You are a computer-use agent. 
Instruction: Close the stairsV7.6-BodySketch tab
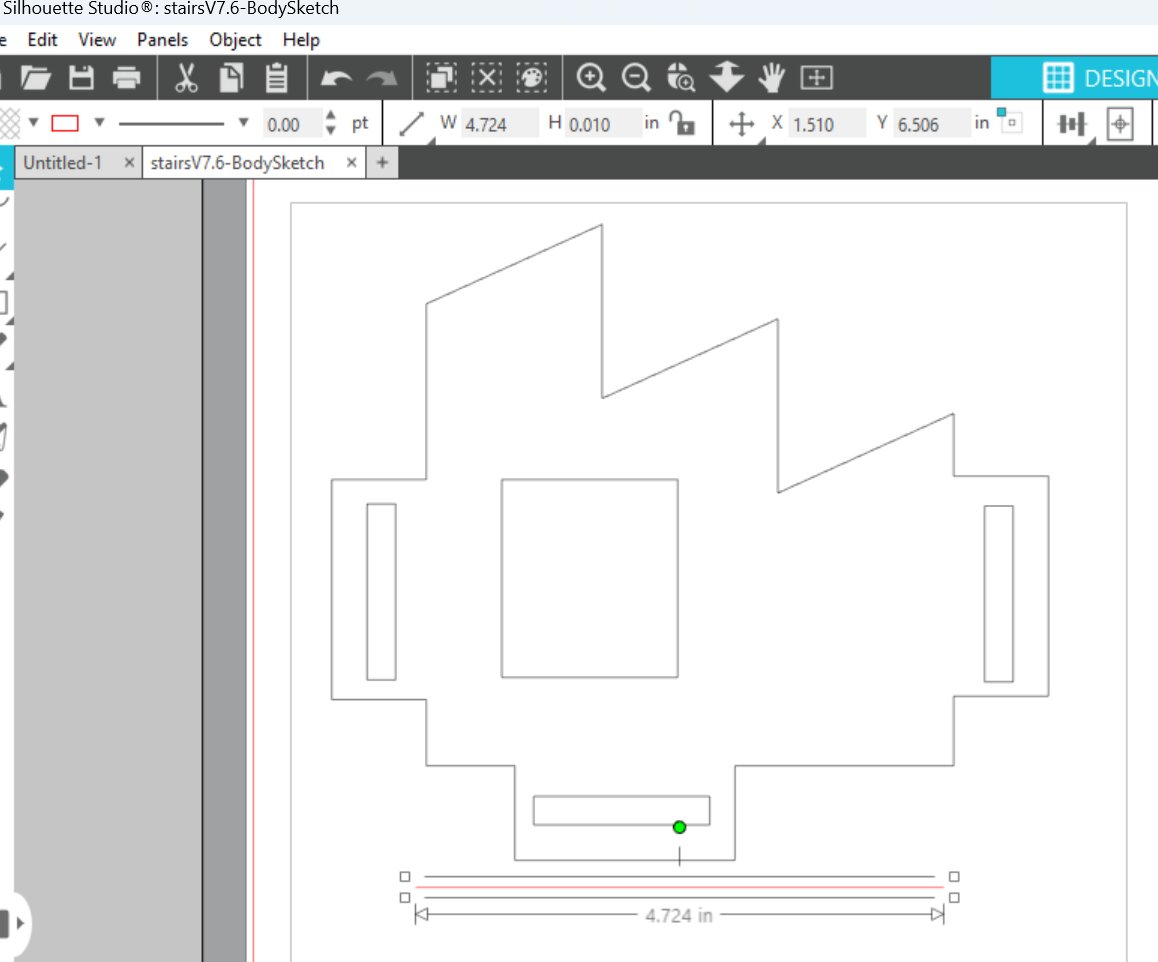pyautogui.click(x=352, y=162)
